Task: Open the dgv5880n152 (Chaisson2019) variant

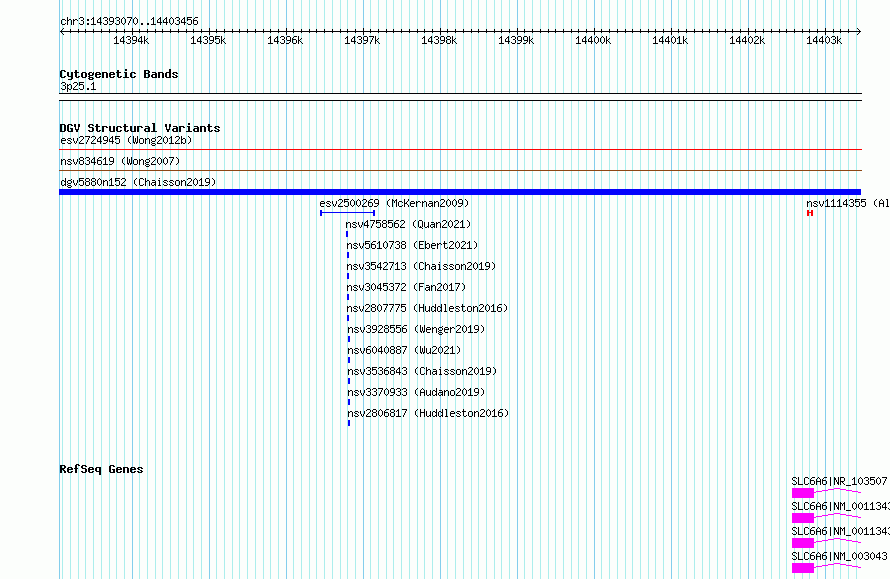Action: [x=138, y=182]
